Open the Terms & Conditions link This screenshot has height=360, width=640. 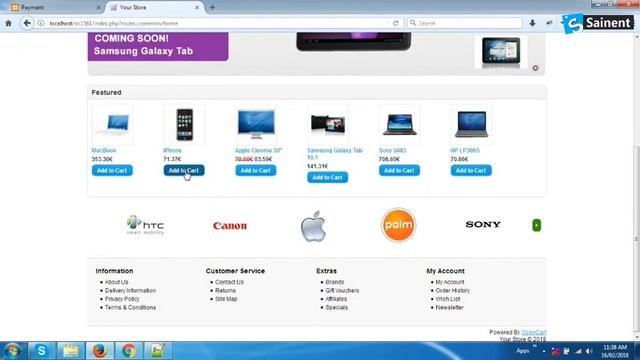[x=130, y=307]
